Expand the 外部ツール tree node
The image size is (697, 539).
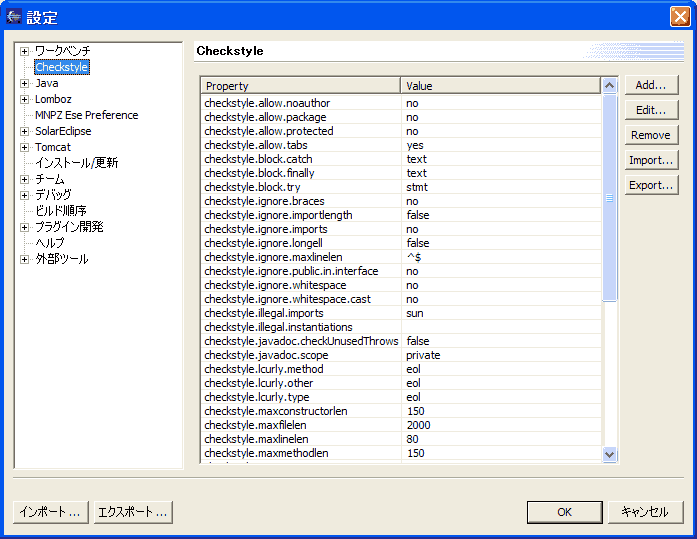pyautogui.click(x=24, y=260)
